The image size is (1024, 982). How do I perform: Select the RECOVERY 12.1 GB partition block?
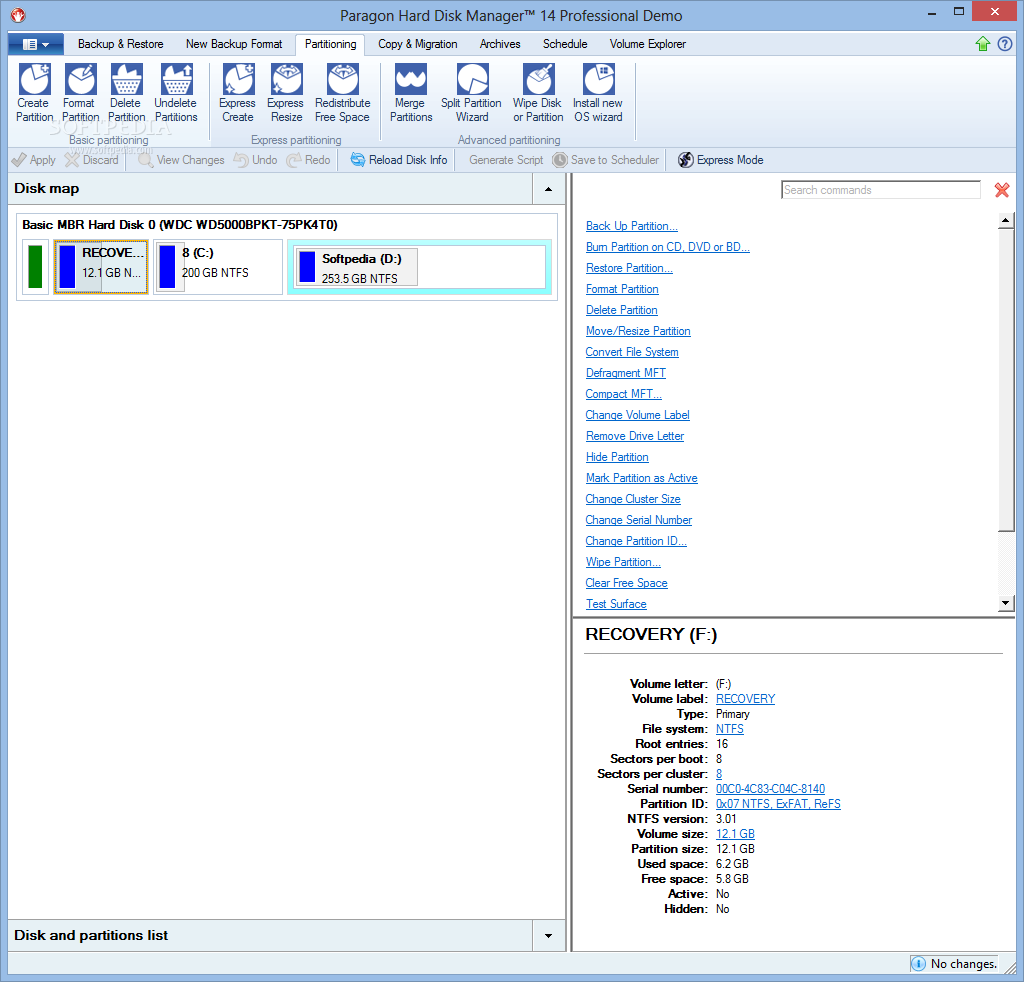pyautogui.click(x=101, y=266)
